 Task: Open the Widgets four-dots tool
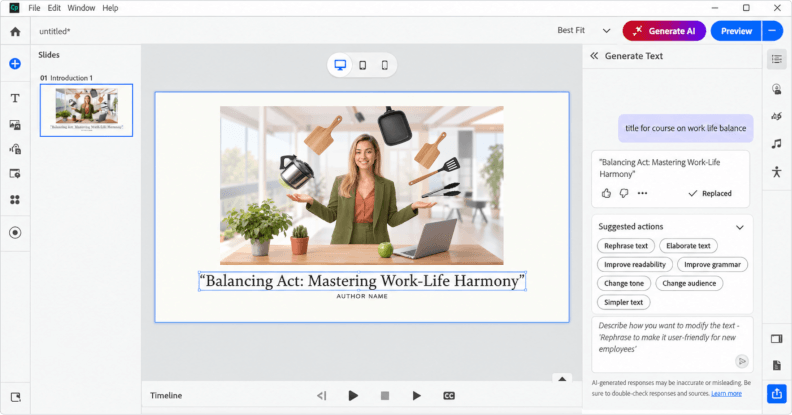pos(15,200)
